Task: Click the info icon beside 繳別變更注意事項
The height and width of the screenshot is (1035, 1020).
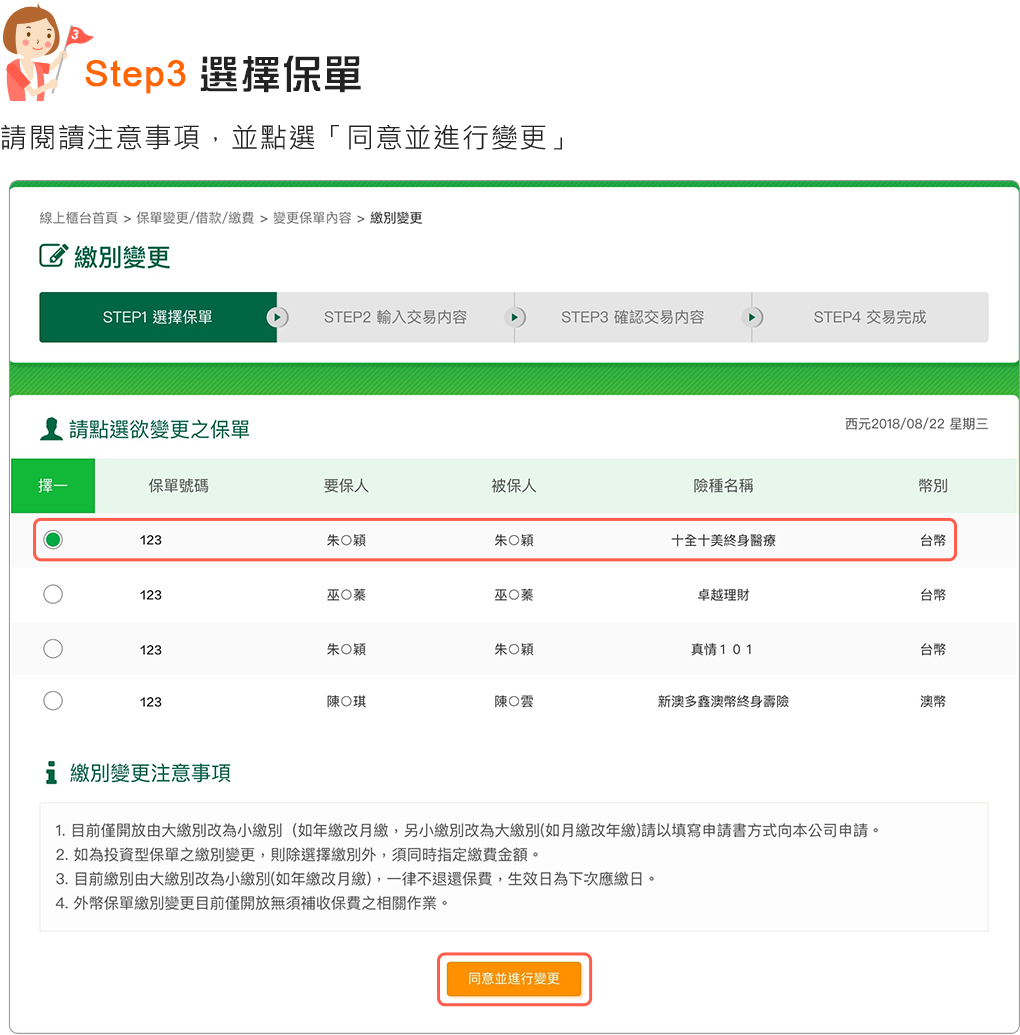Action: click(51, 772)
